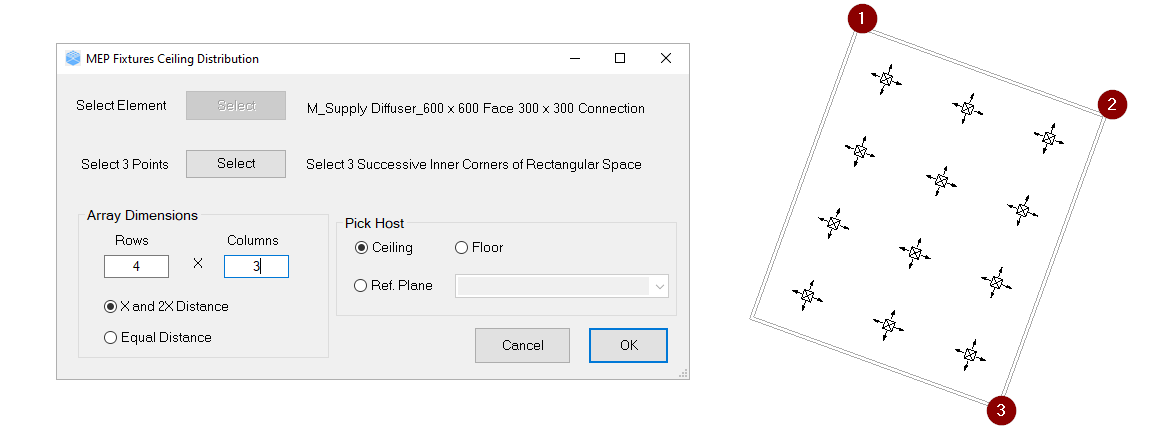Click the OK button
Viewport: 1154px width, 441px height.
pos(628,345)
